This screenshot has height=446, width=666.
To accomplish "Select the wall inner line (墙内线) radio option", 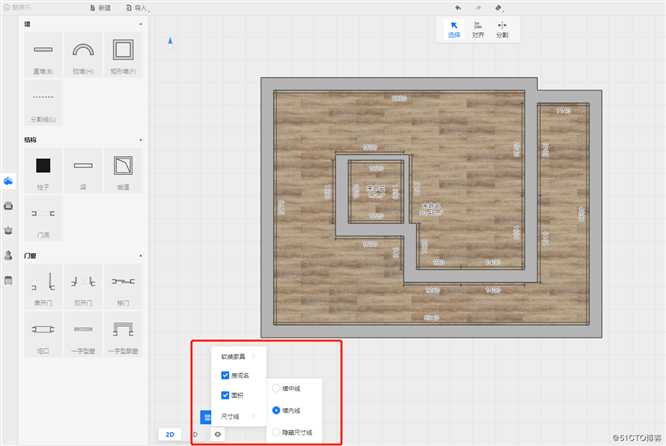I will pyautogui.click(x=276, y=410).
